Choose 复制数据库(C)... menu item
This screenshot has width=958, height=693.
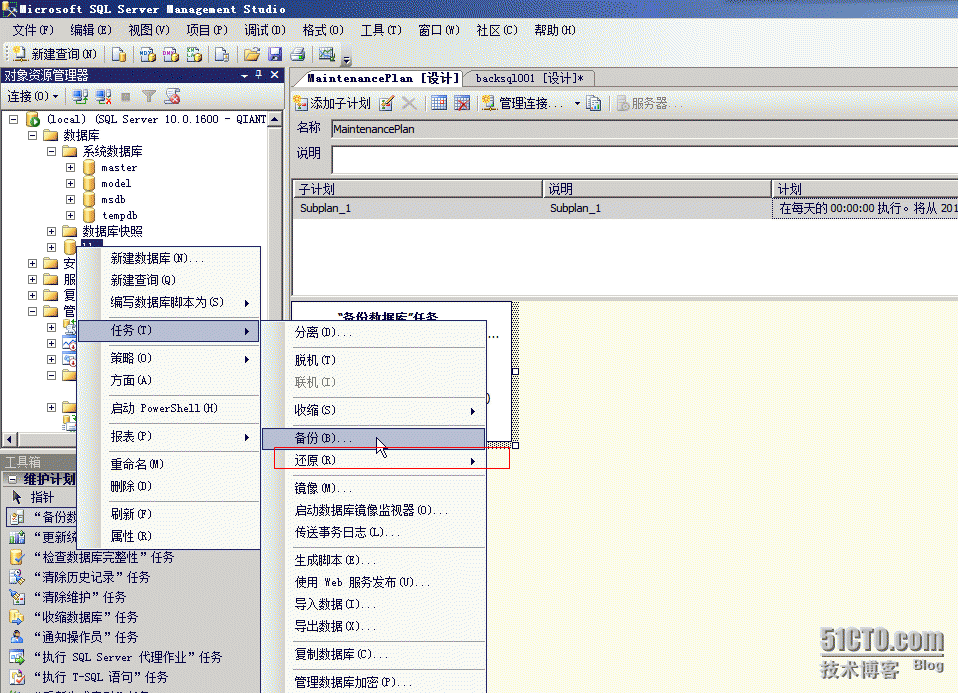[375, 654]
